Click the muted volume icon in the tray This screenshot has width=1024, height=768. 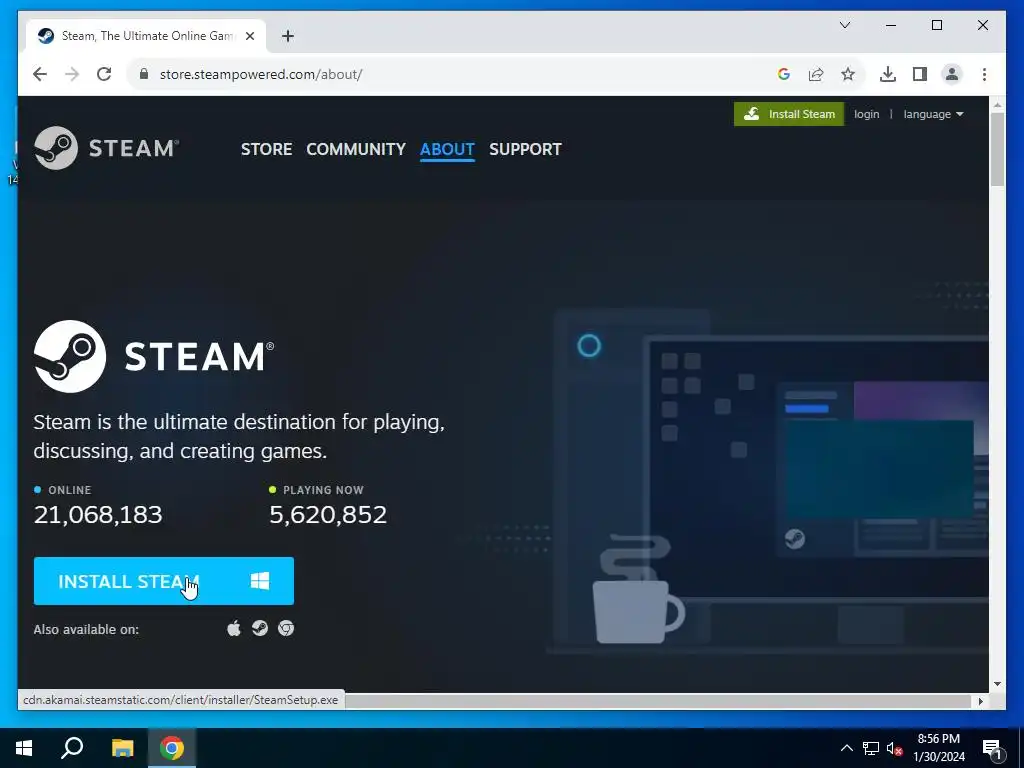[x=894, y=749]
